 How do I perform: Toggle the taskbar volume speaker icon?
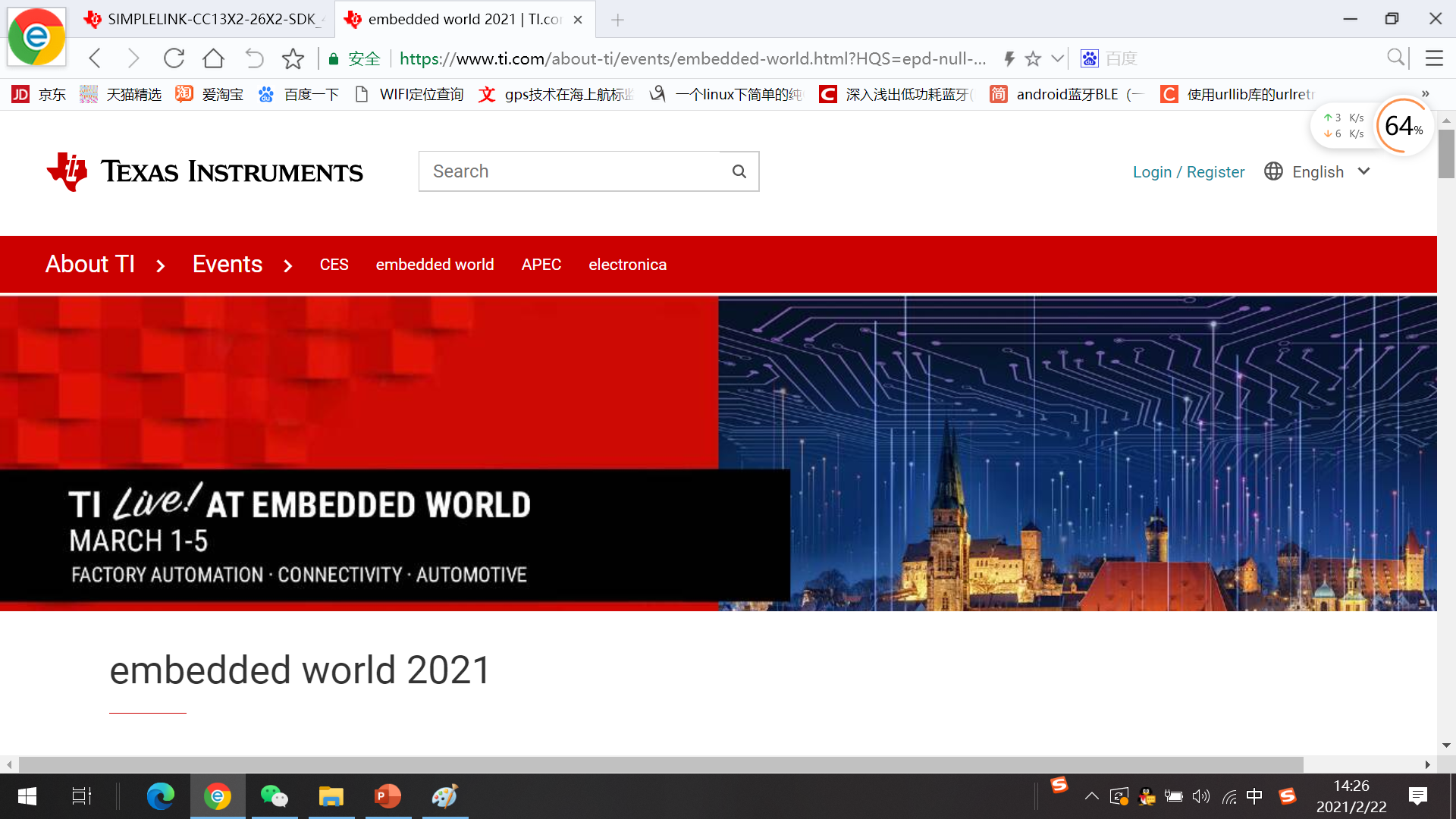[1200, 796]
